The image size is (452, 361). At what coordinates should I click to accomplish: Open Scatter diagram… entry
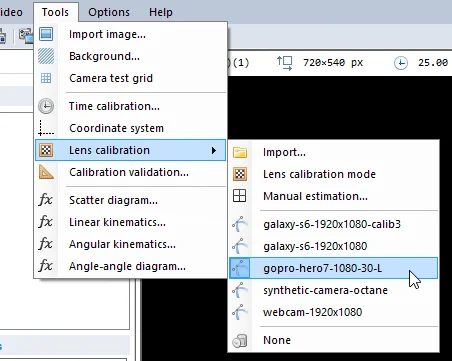[131, 200]
